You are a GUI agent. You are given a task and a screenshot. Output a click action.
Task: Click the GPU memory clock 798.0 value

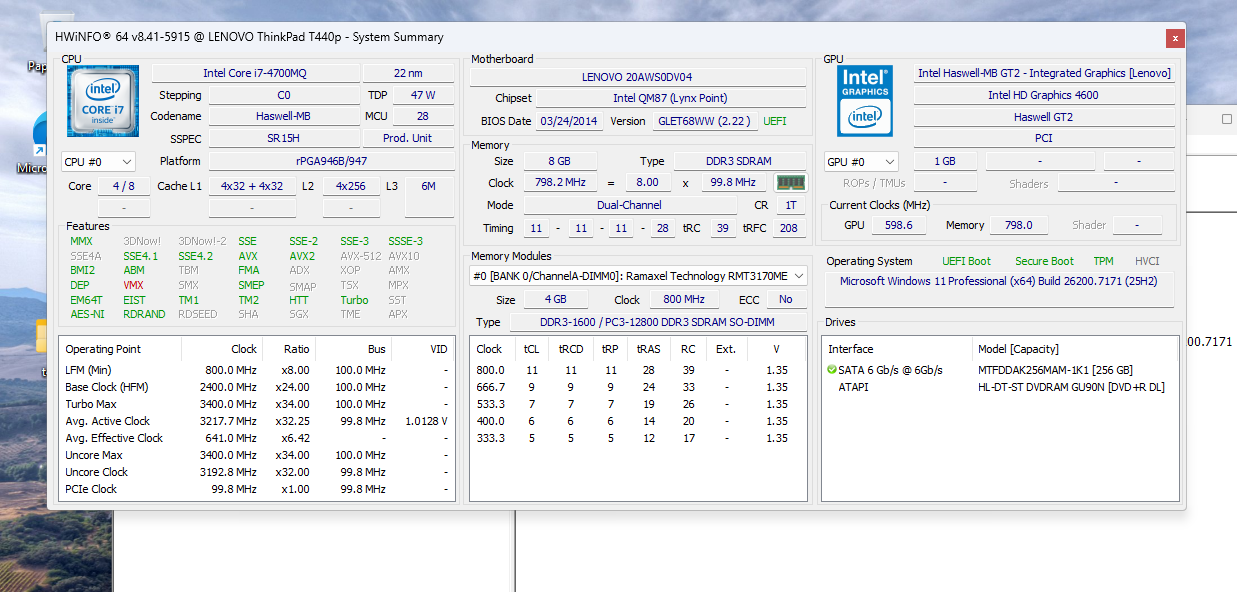(x=1018, y=225)
